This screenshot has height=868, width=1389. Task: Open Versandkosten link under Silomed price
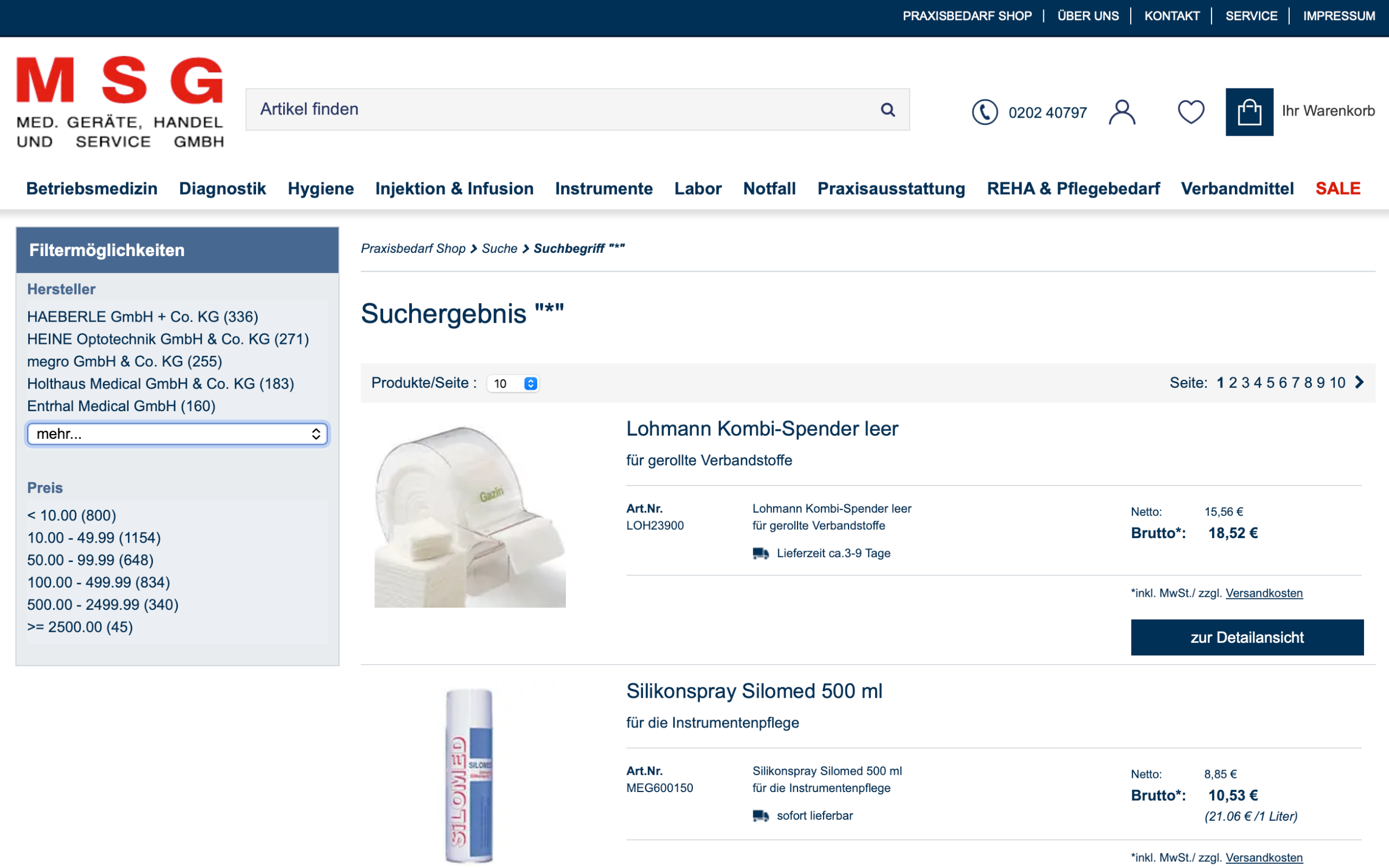coord(1264,858)
